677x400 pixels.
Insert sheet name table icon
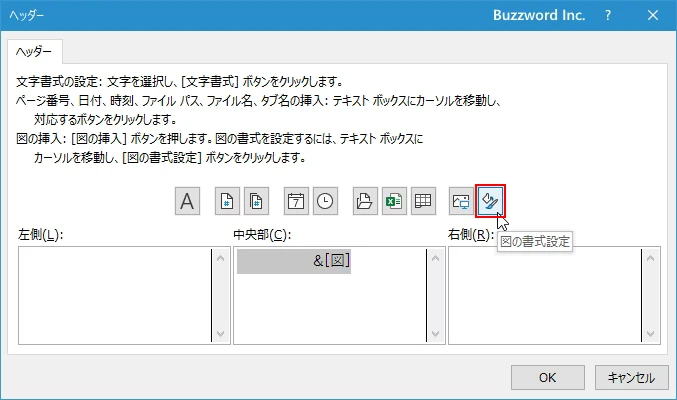click(423, 201)
